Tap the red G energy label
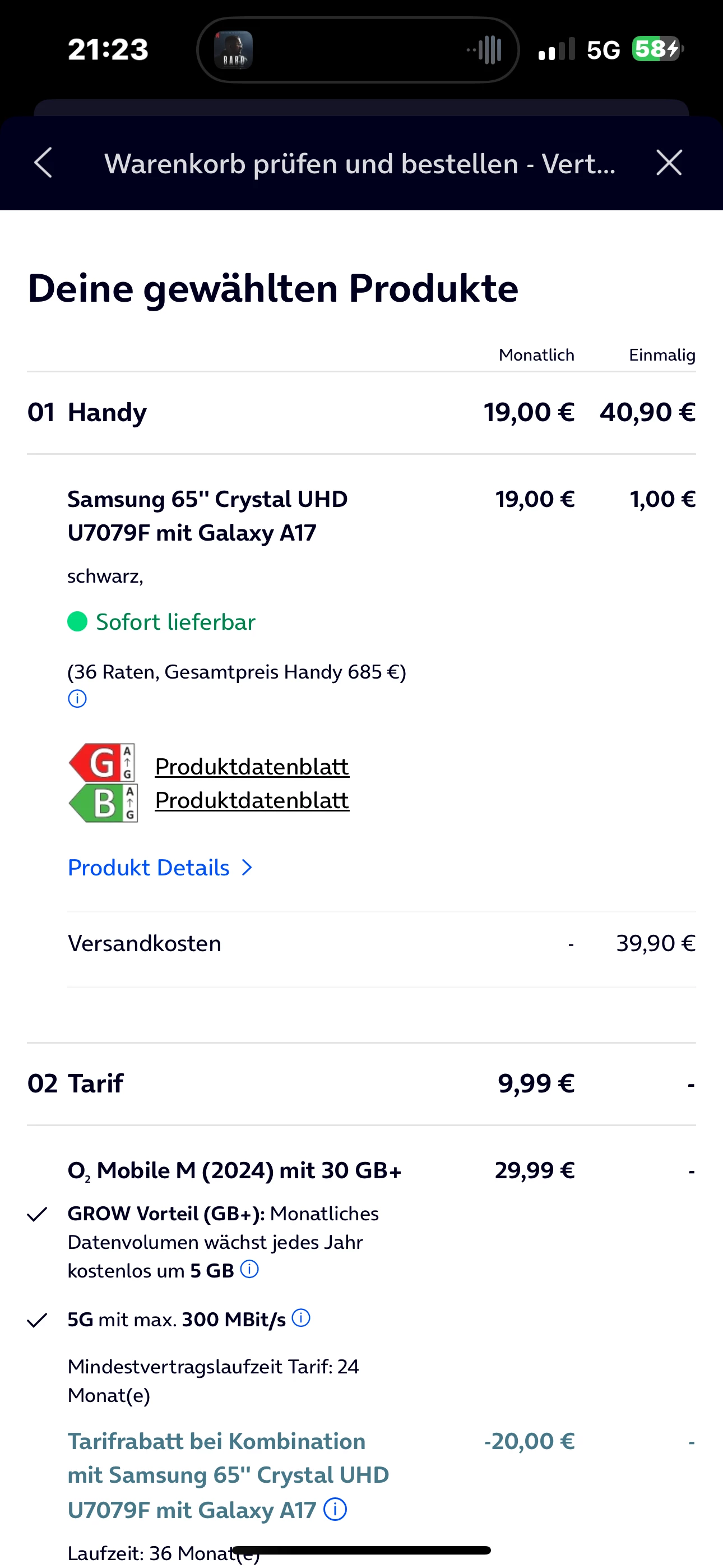The image size is (723, 1568). (102, 762)
